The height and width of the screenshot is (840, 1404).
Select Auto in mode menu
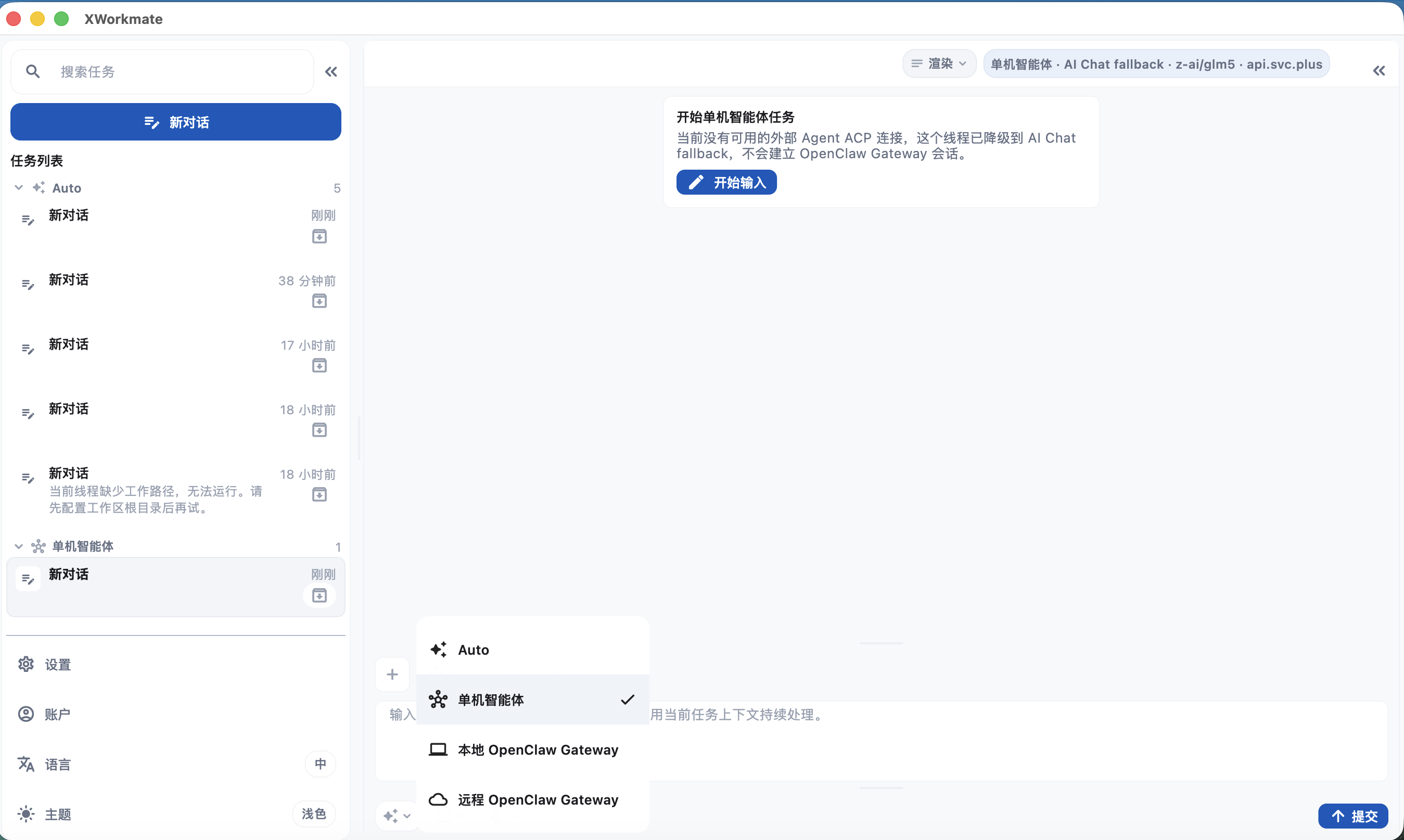click(532, 650)
